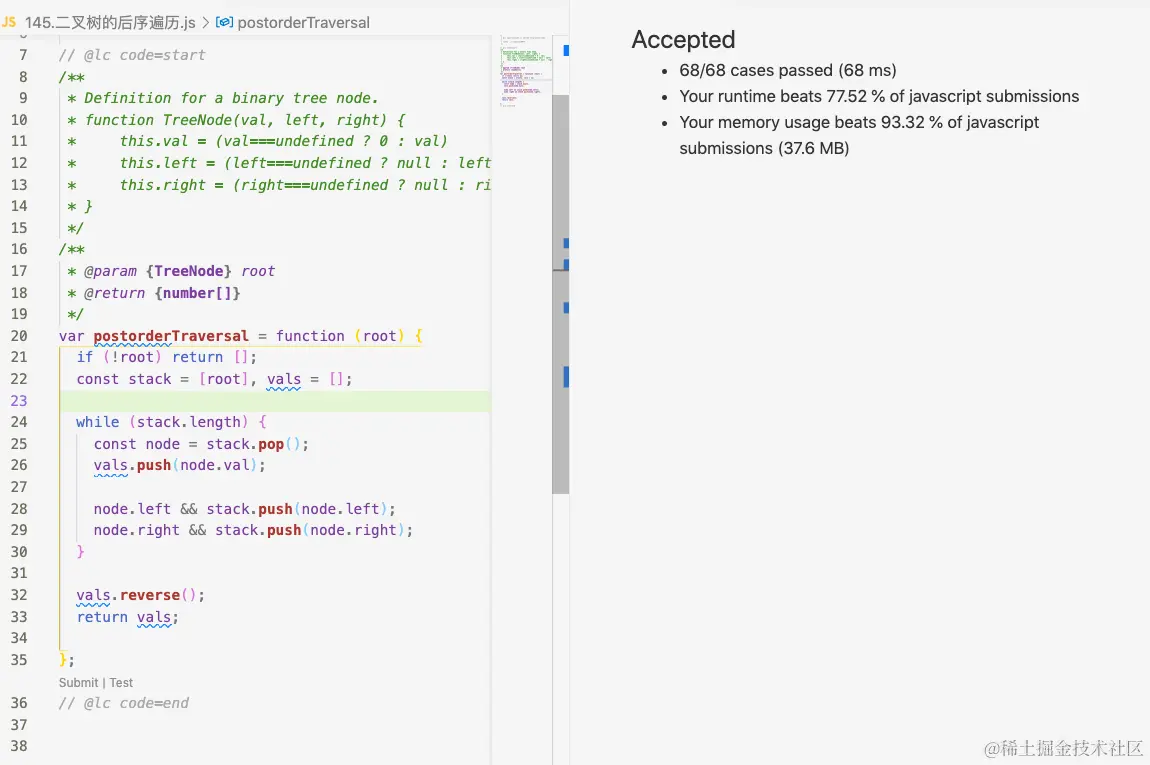
Task: Click '// @lc code=start' comment
Action: [132, 55]
